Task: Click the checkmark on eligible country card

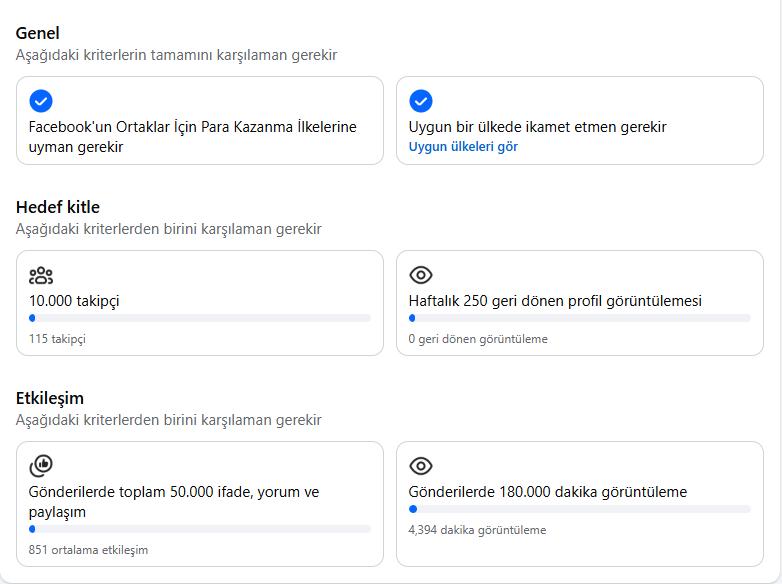Action: point(421,101)
